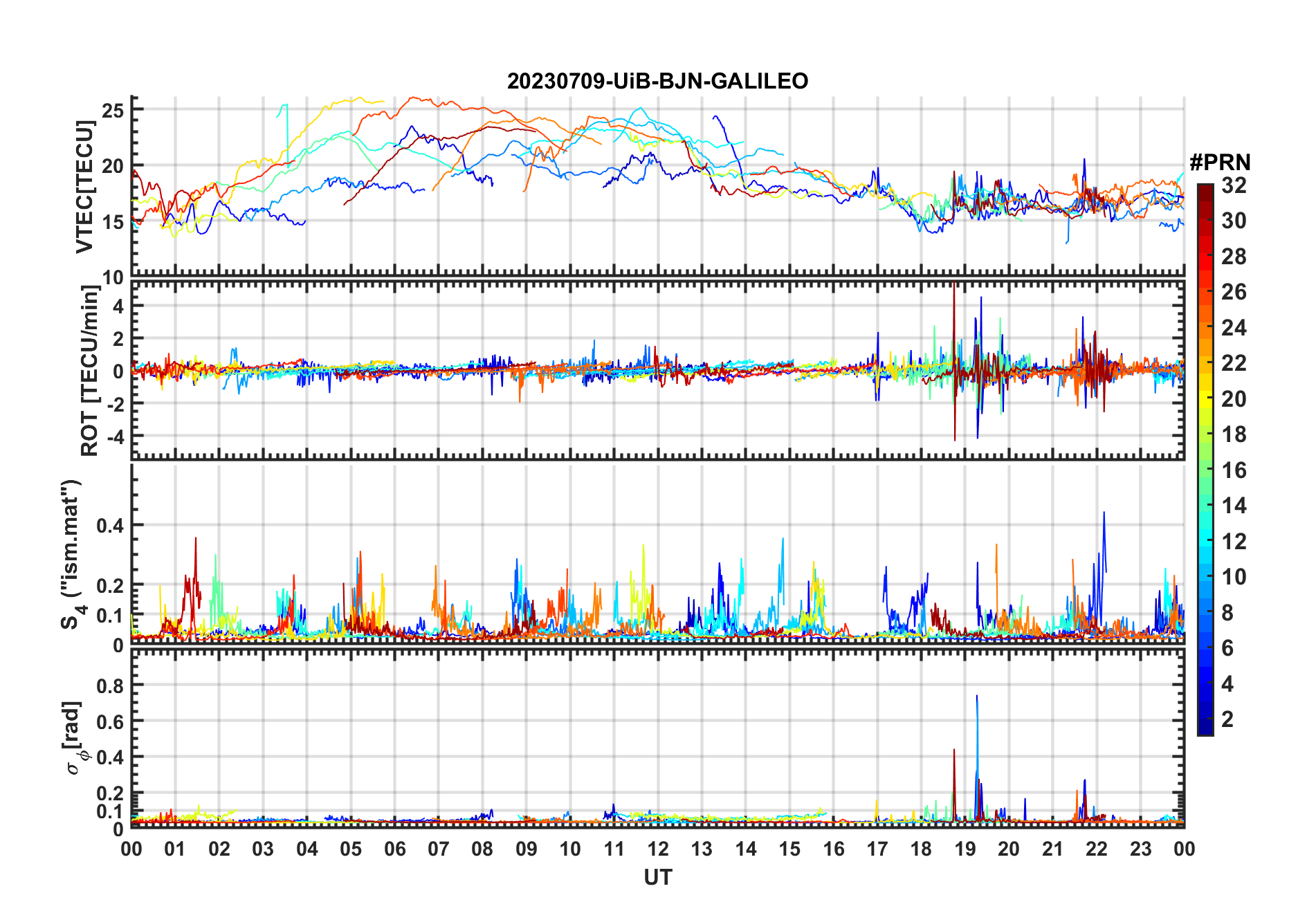Click colorbar tick label 24
This screenshot has height=920, width=1316.
click(1234, 327)
